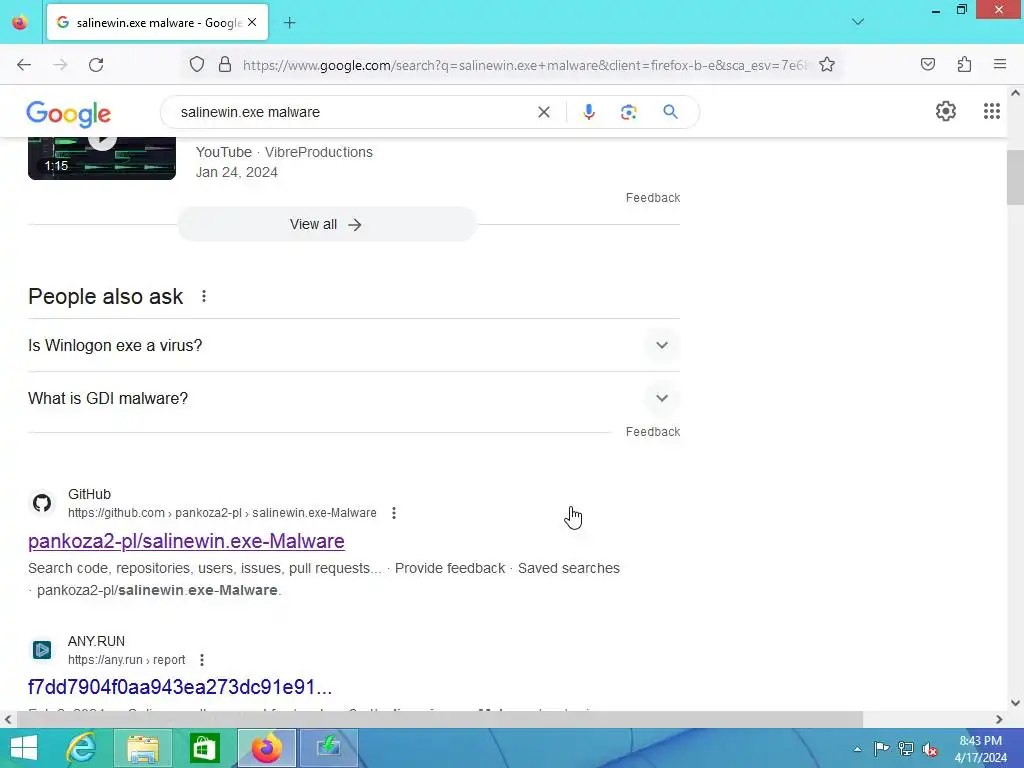Search by image with Google Lens

[x=628, y=112]
